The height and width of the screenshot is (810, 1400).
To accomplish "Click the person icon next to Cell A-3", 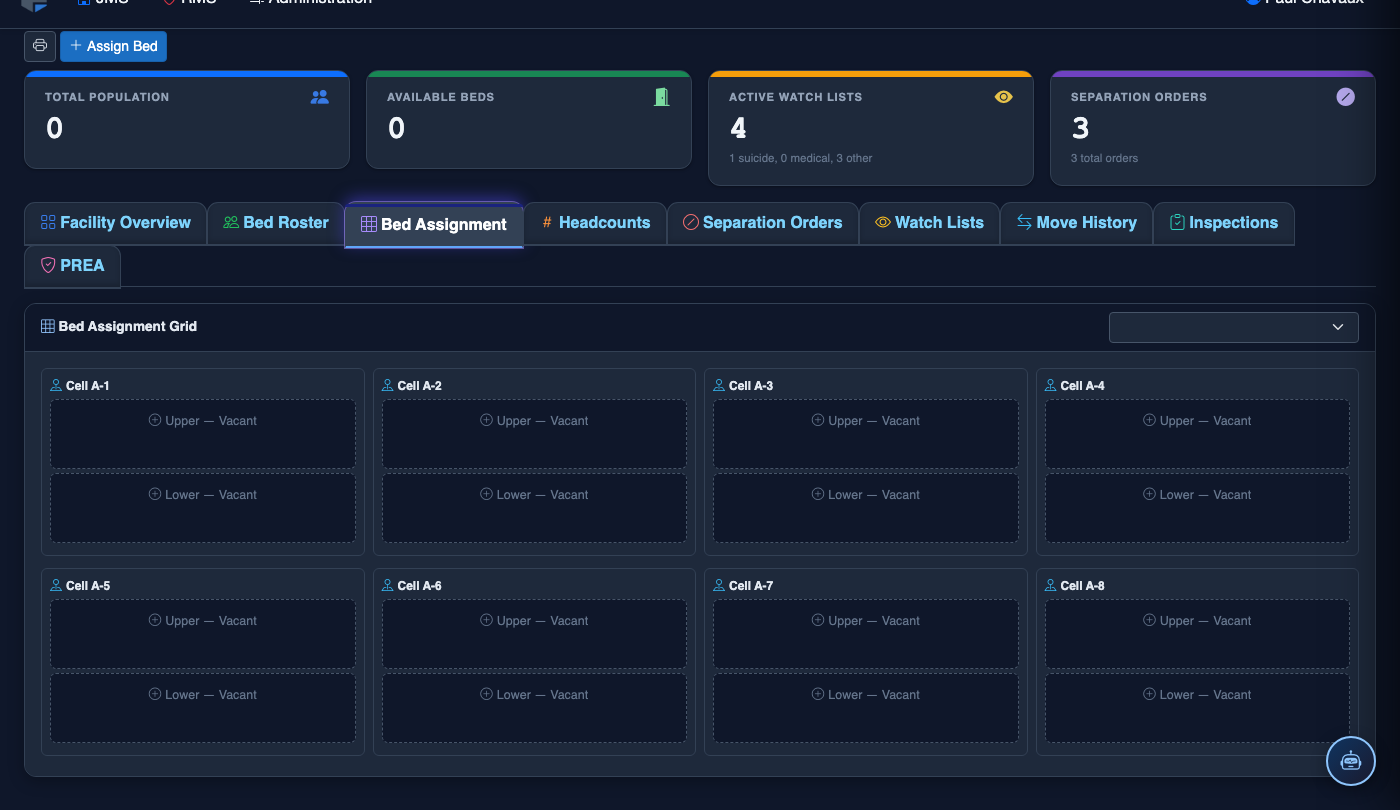I will tap(719, 385).
